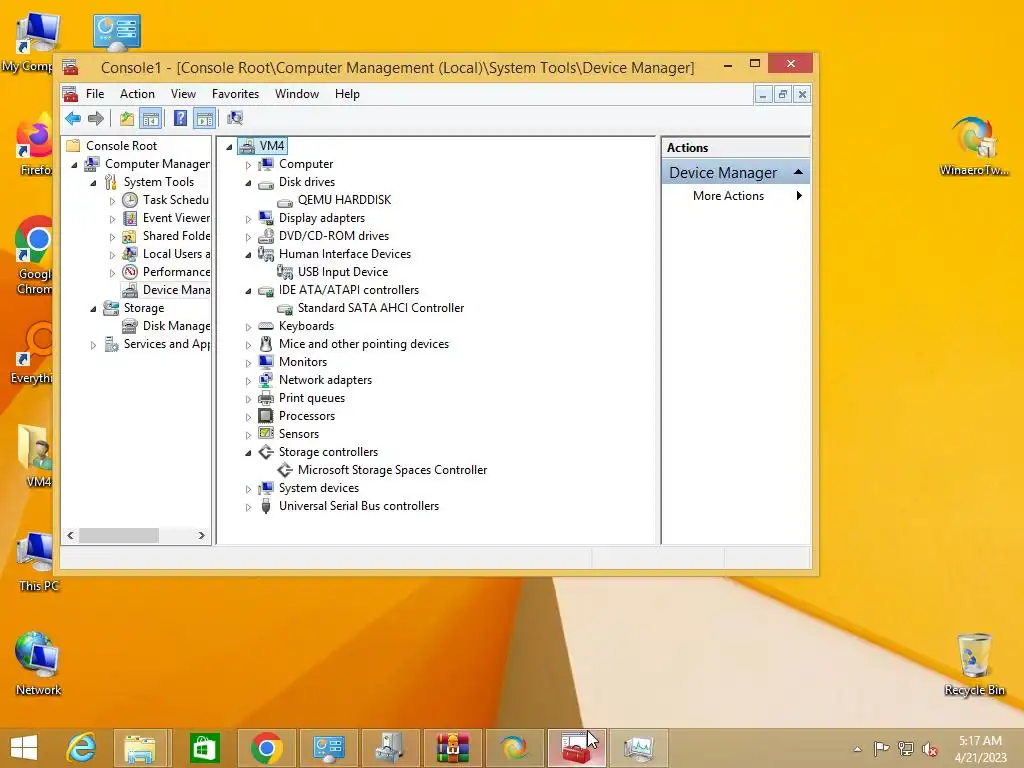
Task: Select the QEMU HARDDISK device icon
Action: [285, 200]
